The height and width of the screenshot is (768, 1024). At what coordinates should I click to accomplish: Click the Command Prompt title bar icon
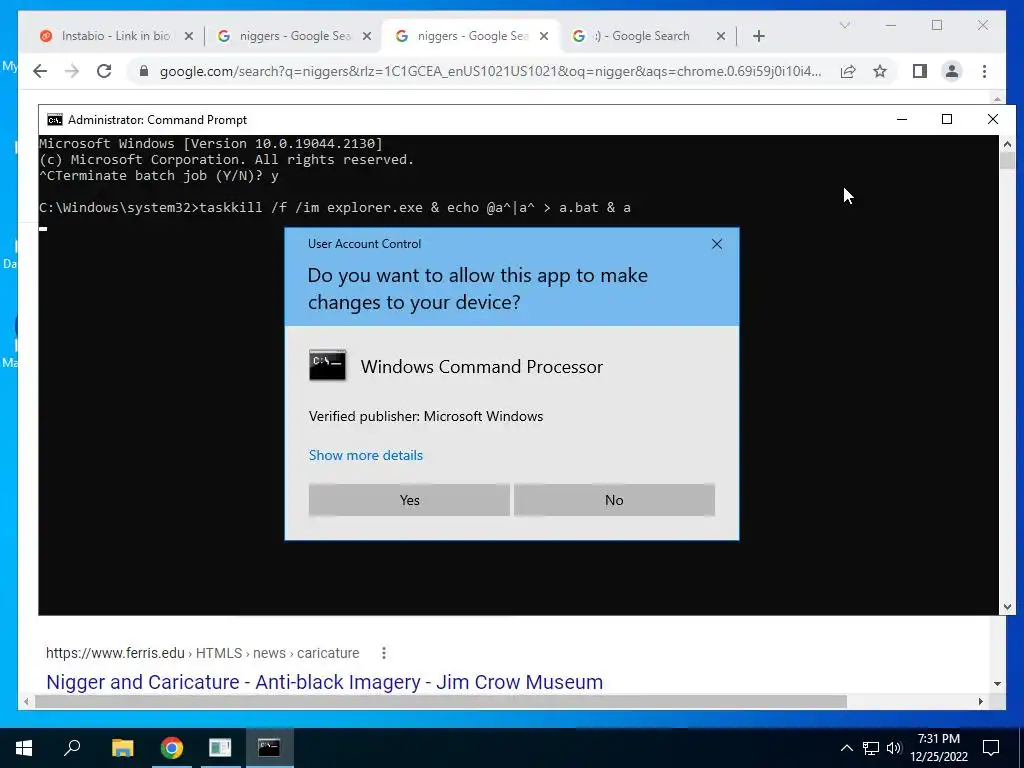(x=55, y=120)
